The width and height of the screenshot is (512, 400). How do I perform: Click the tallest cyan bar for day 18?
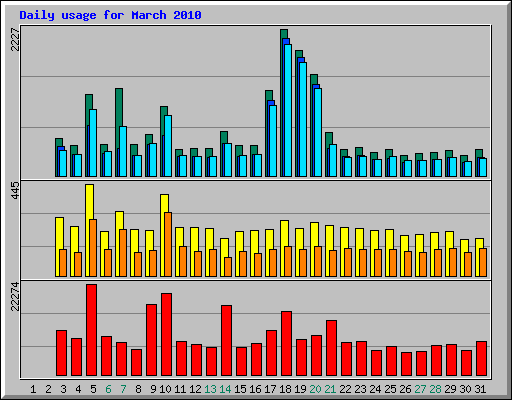click(x=288, y=110)
